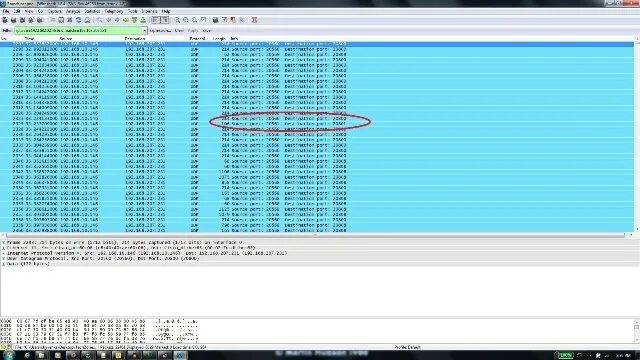640x360 pixels.
Task: Save the capture file toolbar icon
Action: tap(61, 20)
